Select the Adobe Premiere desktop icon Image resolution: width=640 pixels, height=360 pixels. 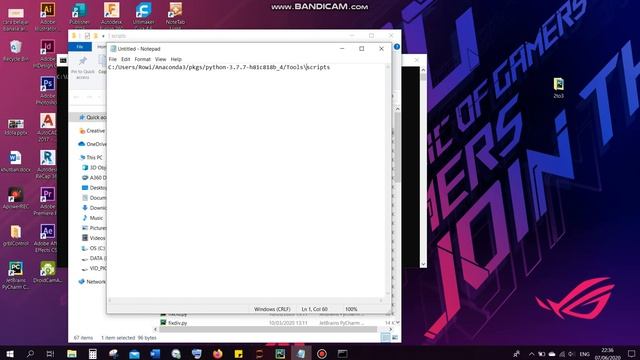click(x=47, y=201)
